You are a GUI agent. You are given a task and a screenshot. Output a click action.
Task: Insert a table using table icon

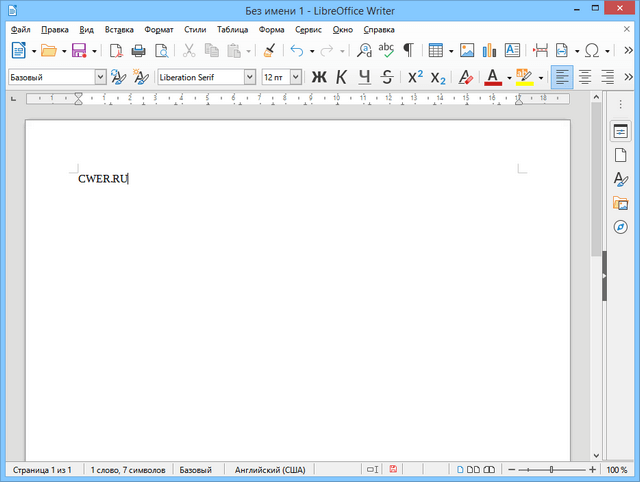[x=436, y=51]
